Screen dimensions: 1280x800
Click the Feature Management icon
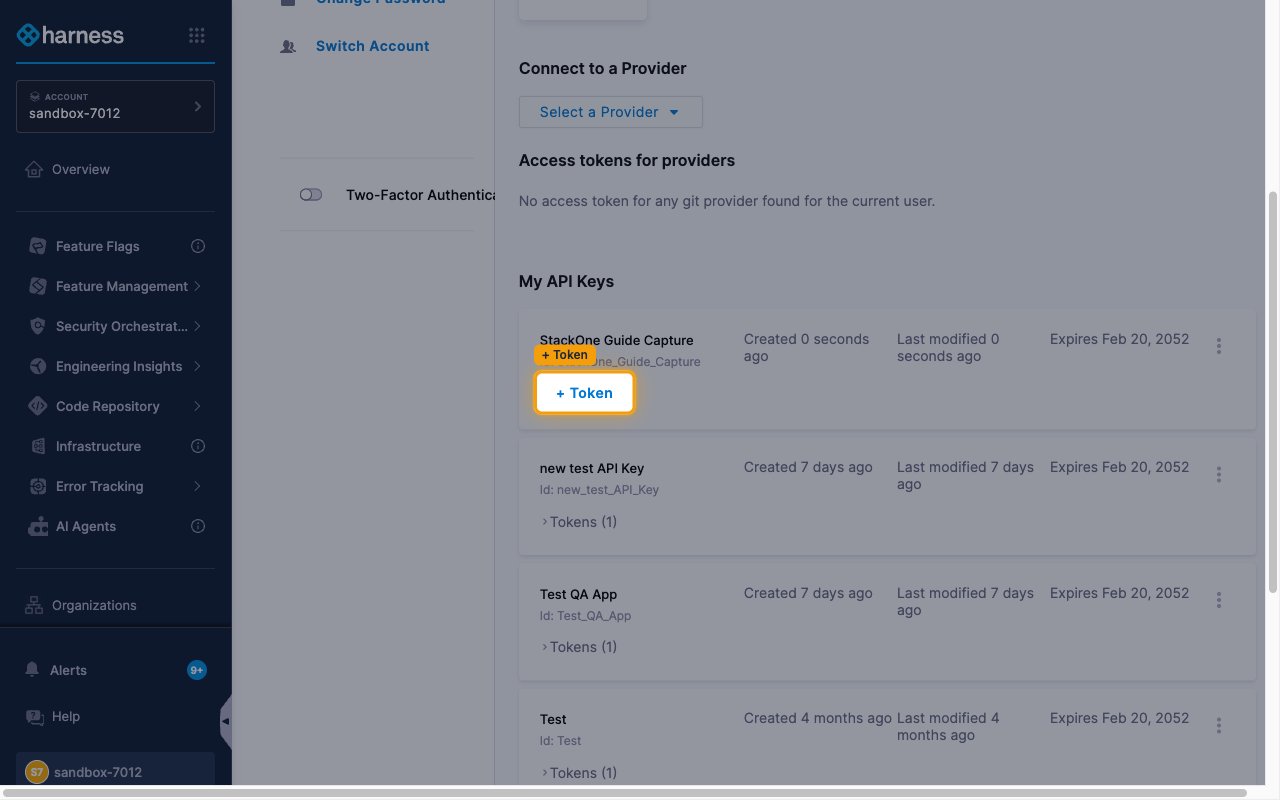click(x=38, y=286)
